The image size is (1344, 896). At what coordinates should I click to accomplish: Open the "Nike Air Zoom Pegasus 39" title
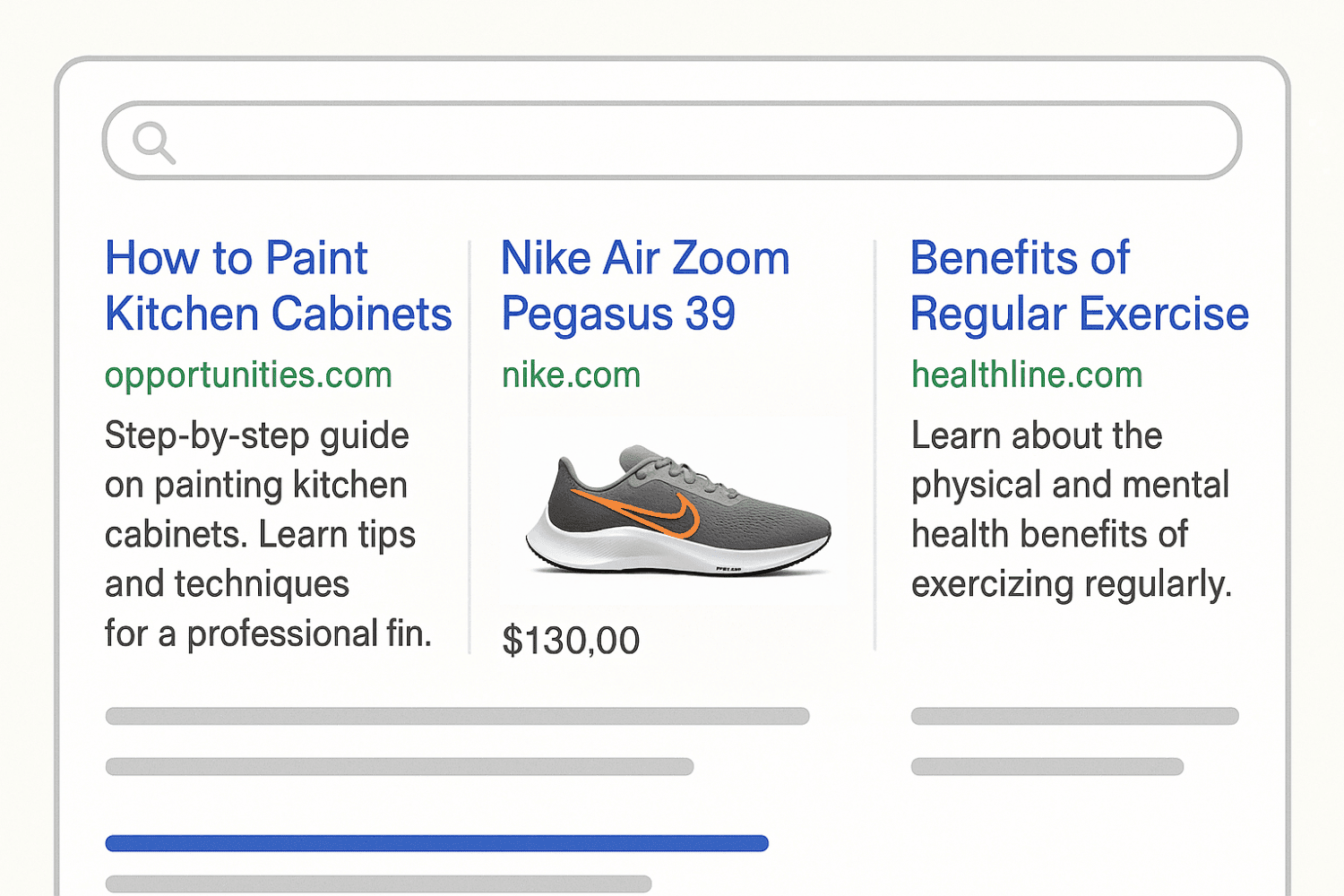point(644,286)
